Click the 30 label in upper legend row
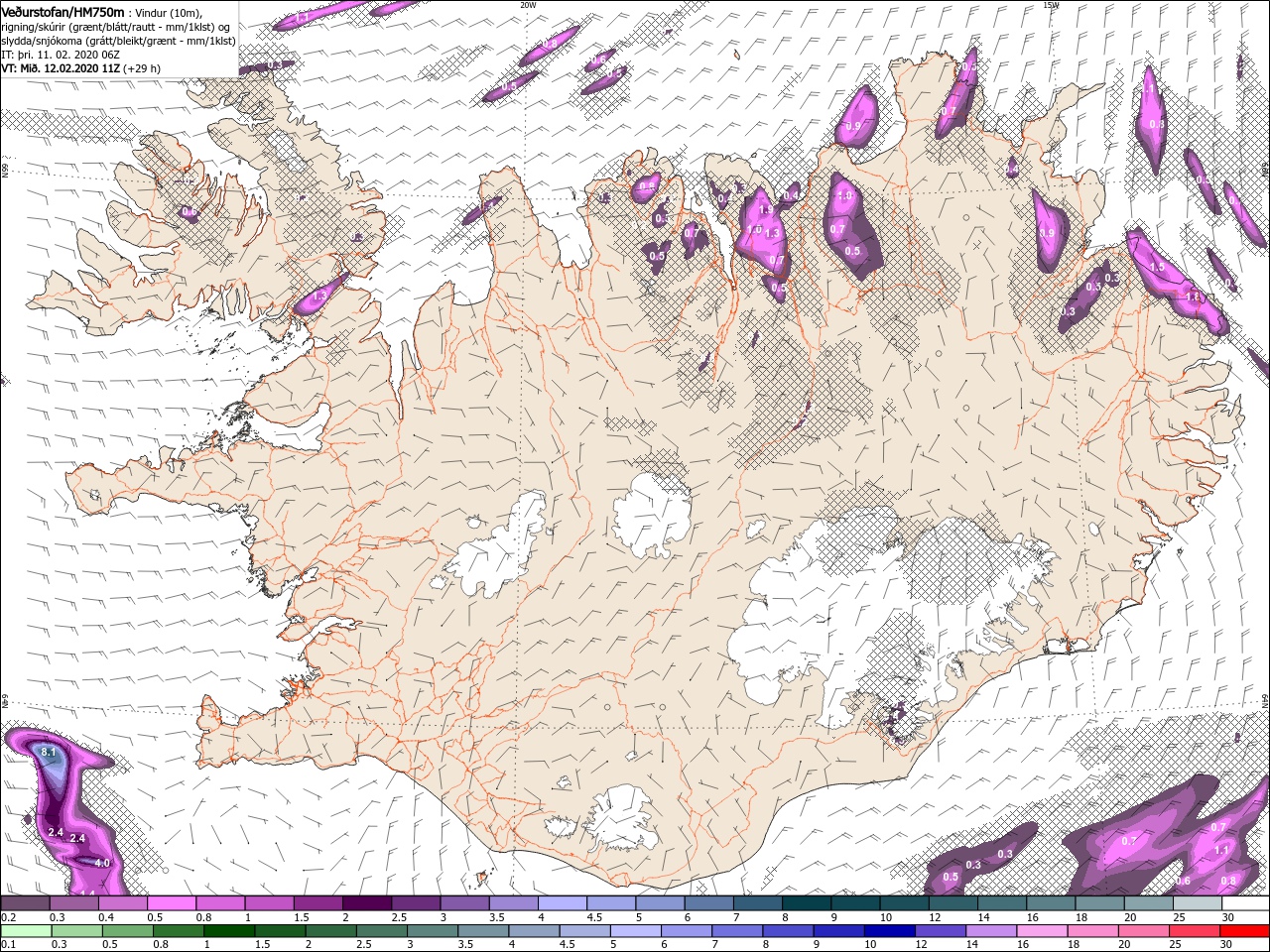This screenshot has height=952, width=1270. [1227, 917]
